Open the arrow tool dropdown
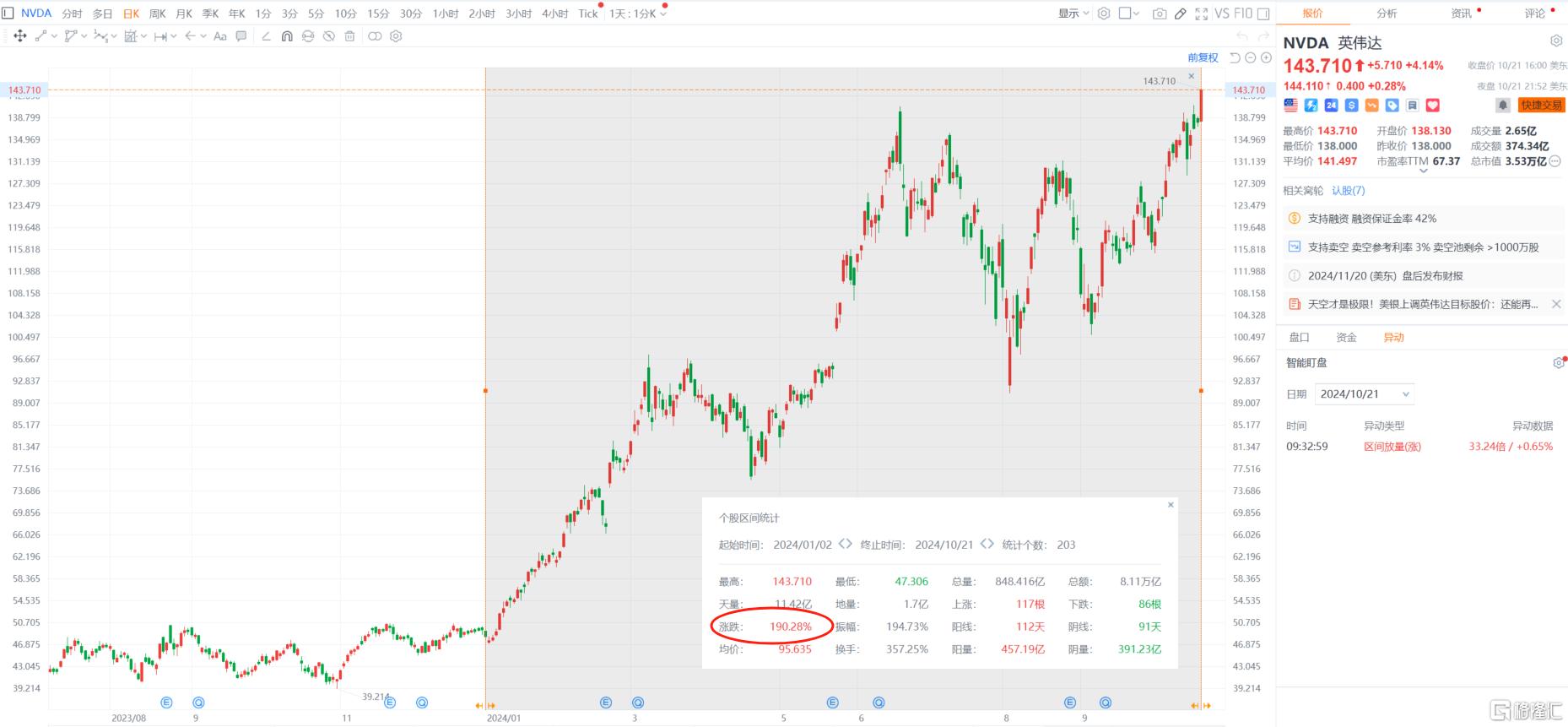Viewport: 1568px width, 727px height. 203,36
